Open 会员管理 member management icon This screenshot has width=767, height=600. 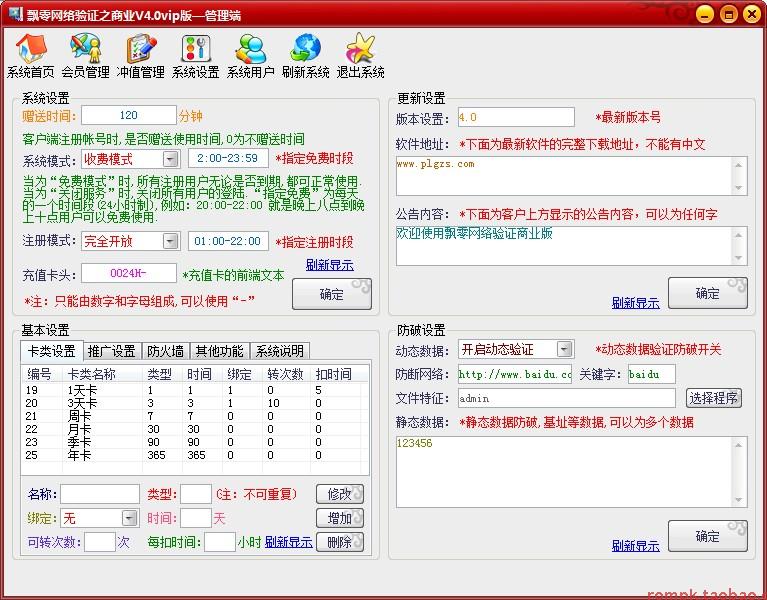click(x=86, y=56)
